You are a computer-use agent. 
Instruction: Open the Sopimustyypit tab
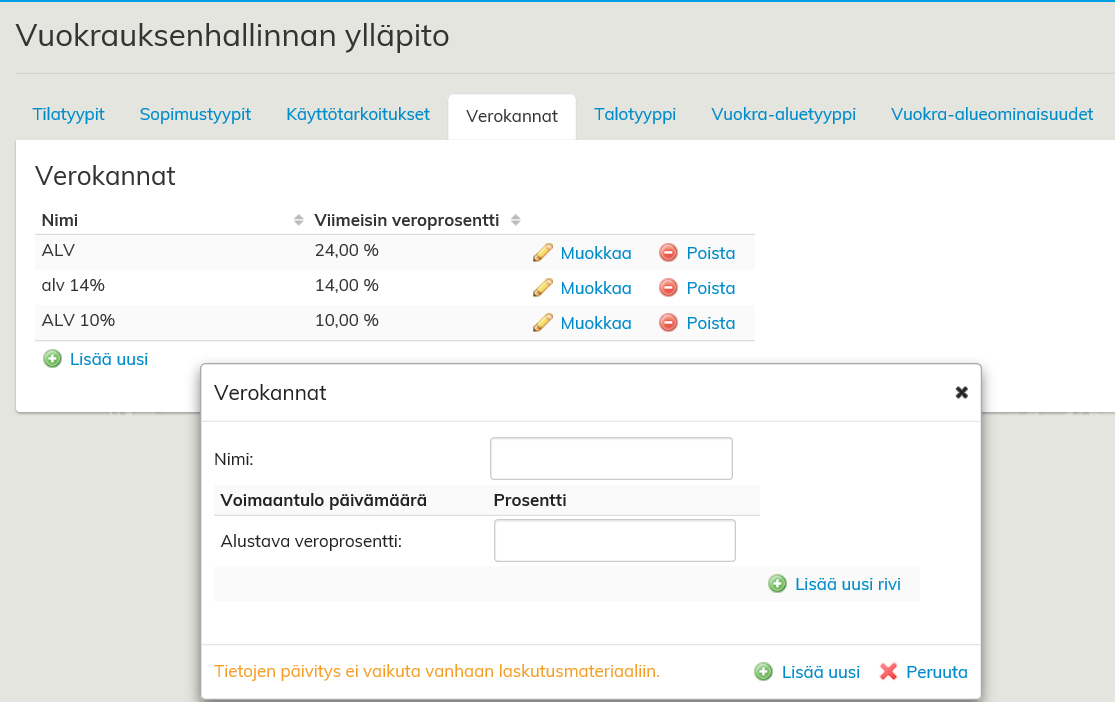195,114
